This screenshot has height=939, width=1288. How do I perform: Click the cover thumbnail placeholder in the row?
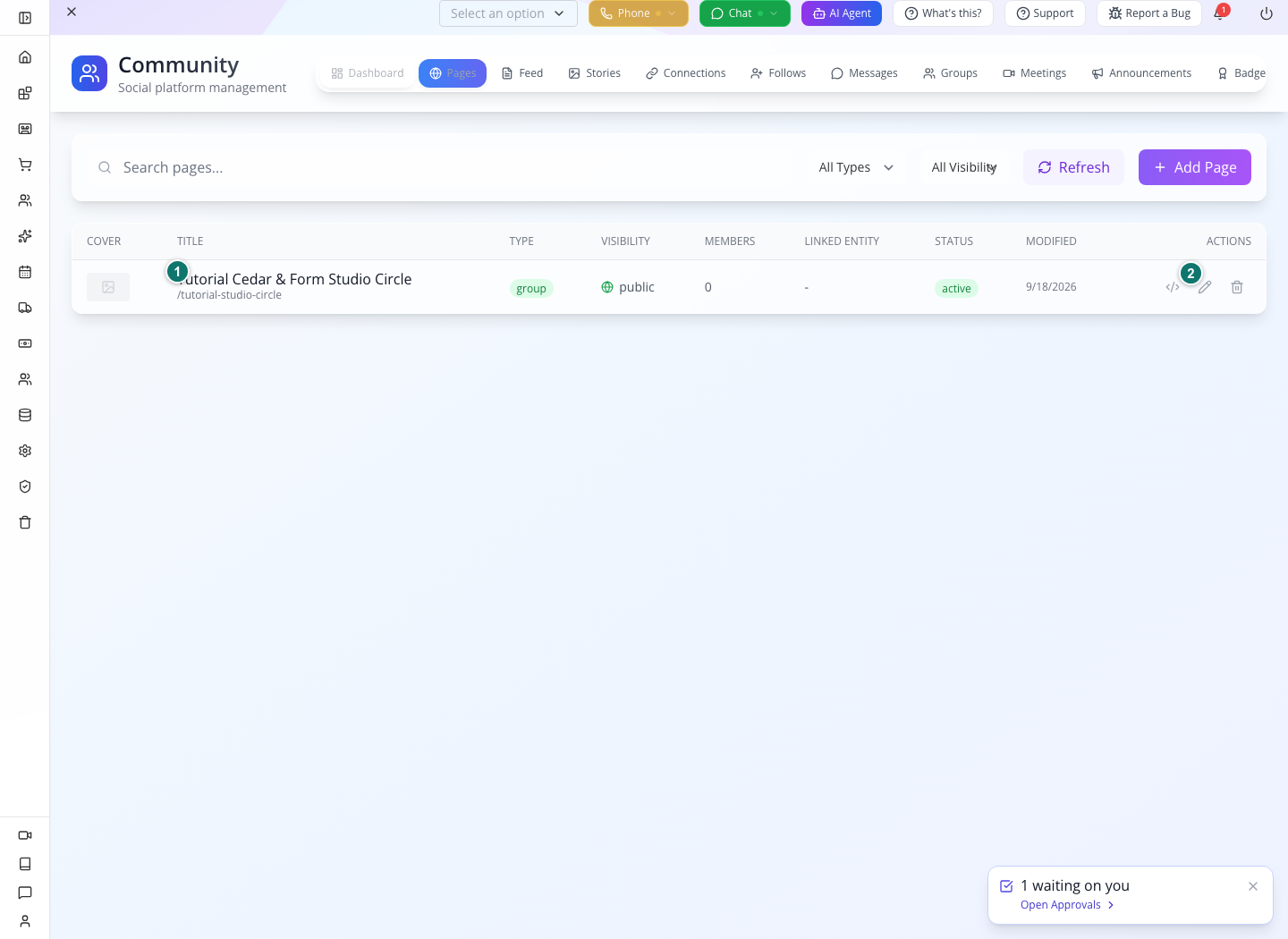(108, 287)
